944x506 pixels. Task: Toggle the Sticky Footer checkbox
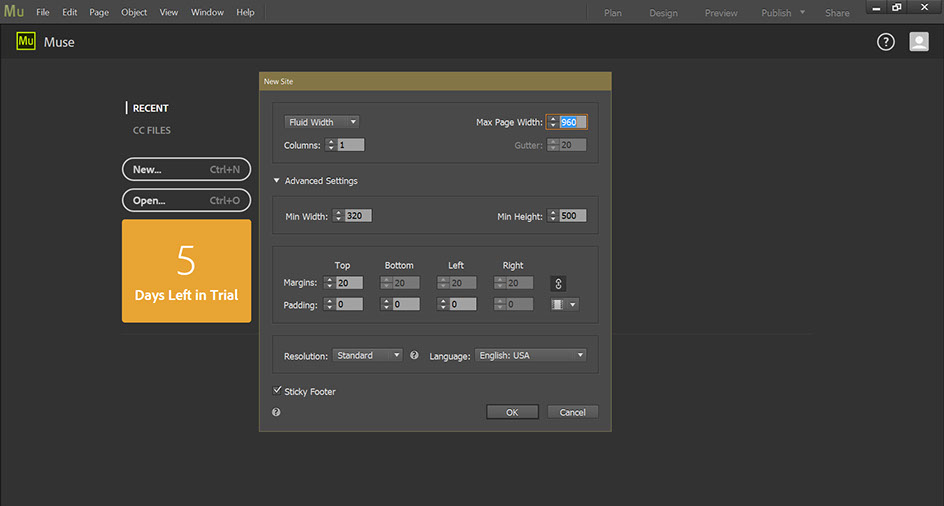pos(277,390)
